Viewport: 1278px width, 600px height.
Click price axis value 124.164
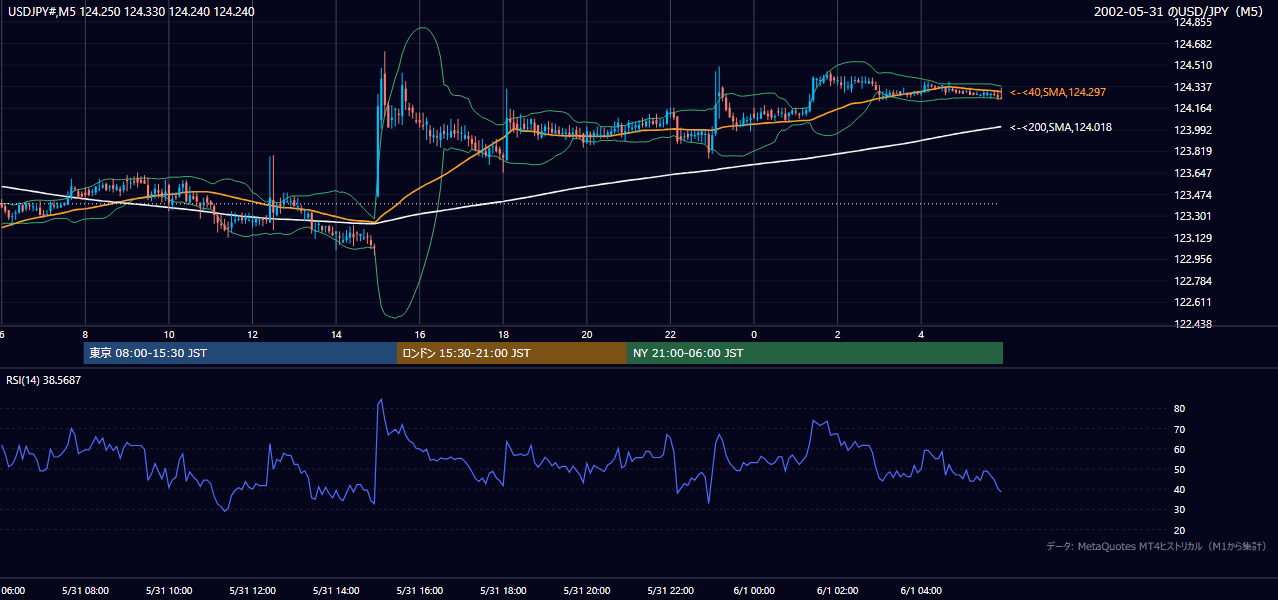click(1192, 109)
